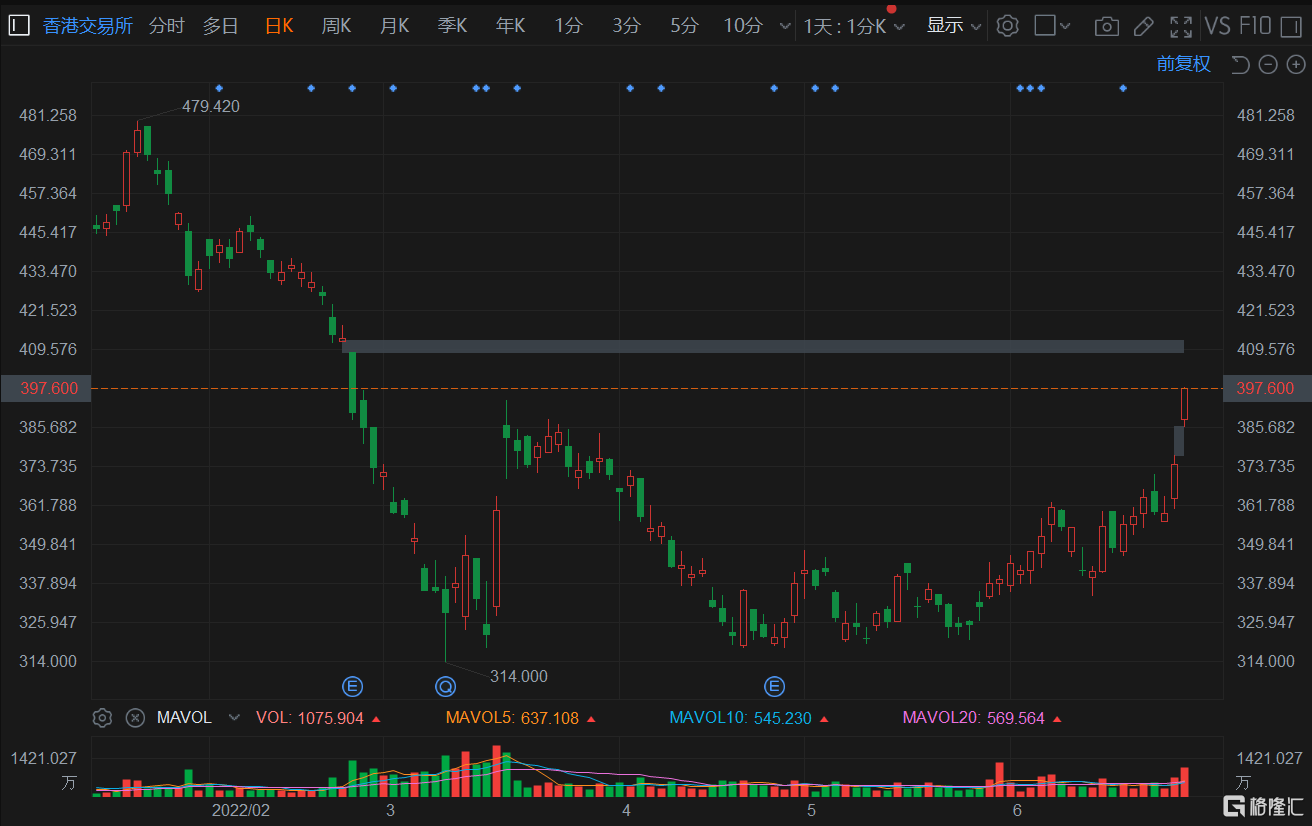Enter fullscreen chart mode
Viewport: 1312px width, 826px height.
pyautogui.click(x=1181, y=26)
